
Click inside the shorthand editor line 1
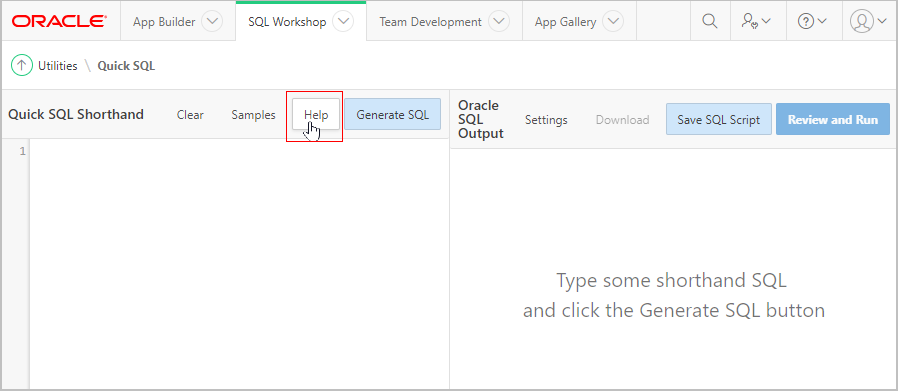coord(238,151)
